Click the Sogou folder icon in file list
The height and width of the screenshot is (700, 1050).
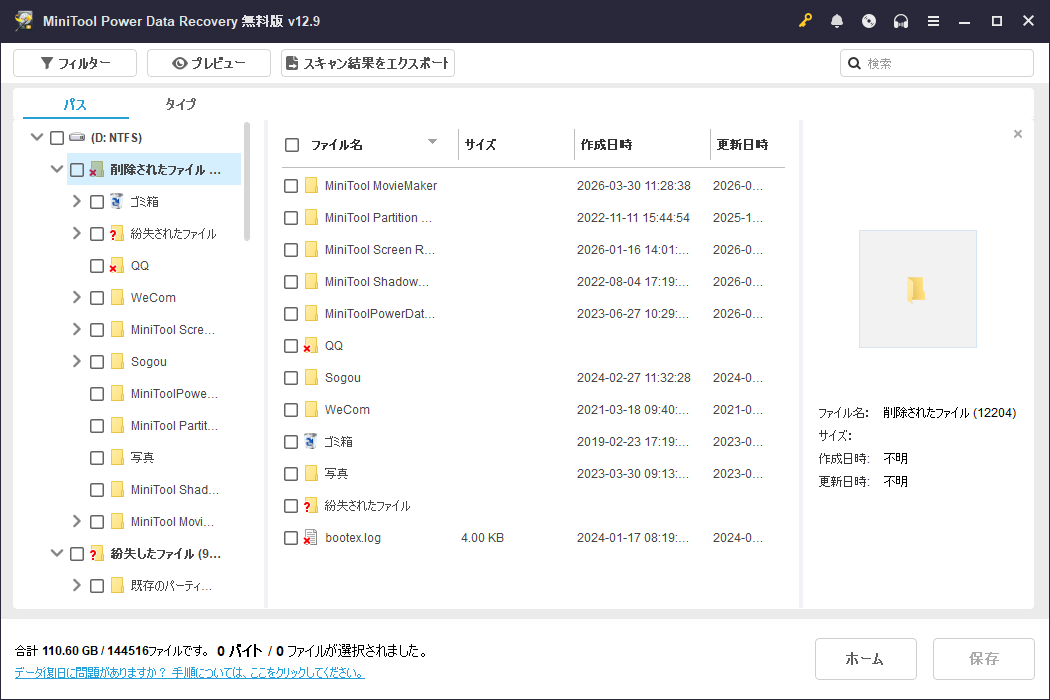[x=311, y=377]
